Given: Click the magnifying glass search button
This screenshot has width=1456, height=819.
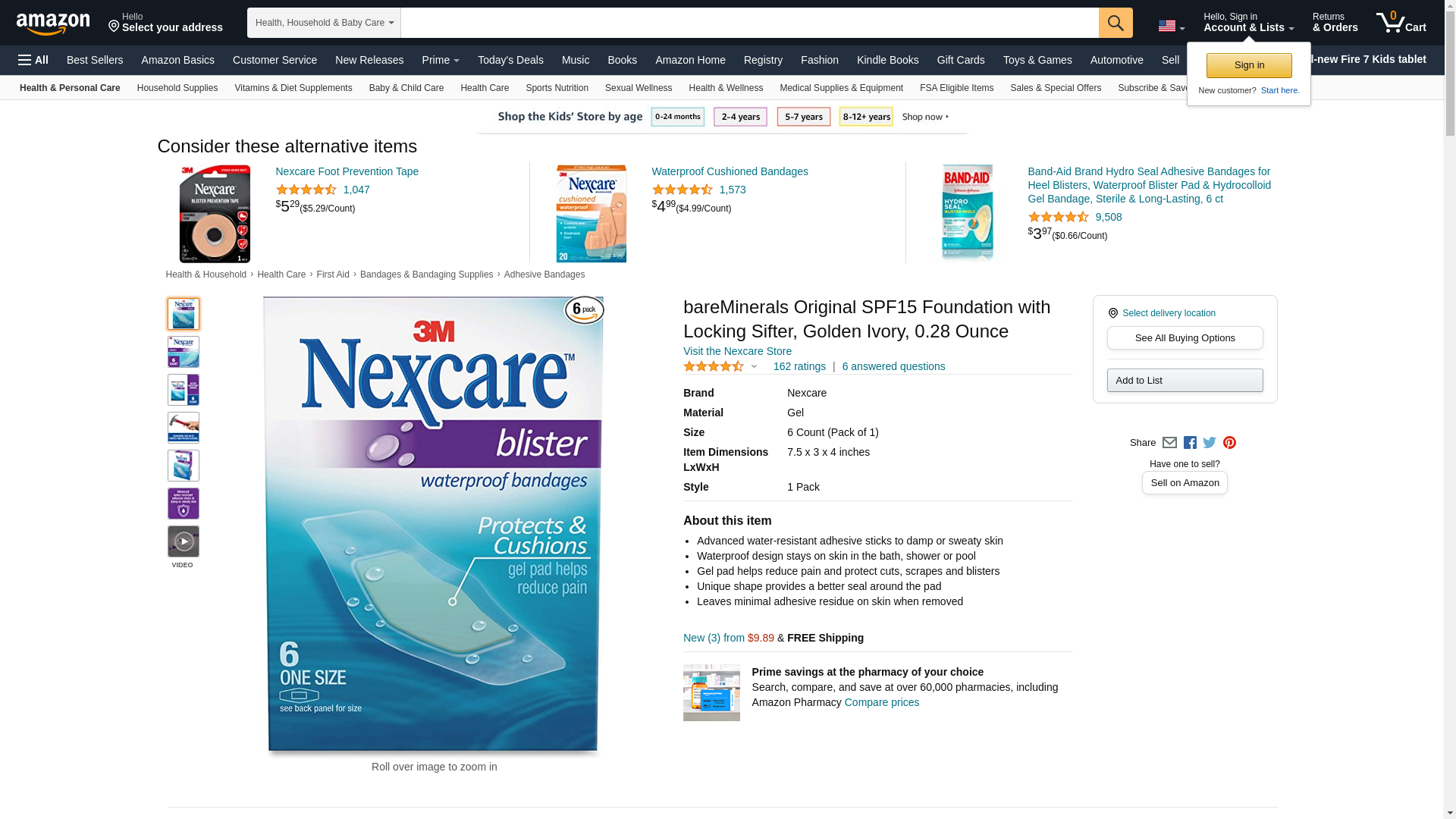Looking at the screenshot, I should pos(1115,23).
